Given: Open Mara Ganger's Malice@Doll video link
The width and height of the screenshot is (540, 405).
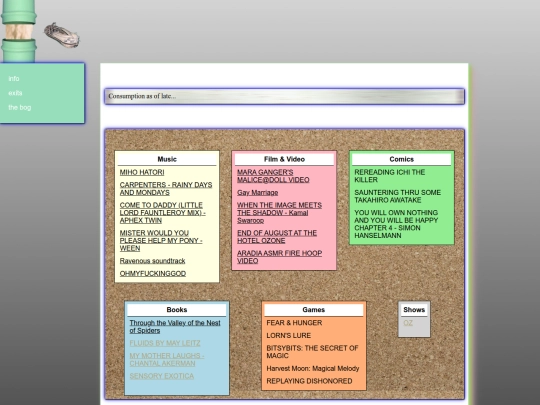Looking at the screenshot, I should coord(273,176).
